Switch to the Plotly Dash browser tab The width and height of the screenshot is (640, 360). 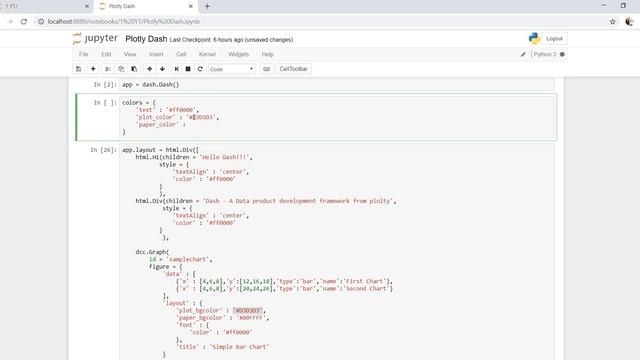coord(145,6)
